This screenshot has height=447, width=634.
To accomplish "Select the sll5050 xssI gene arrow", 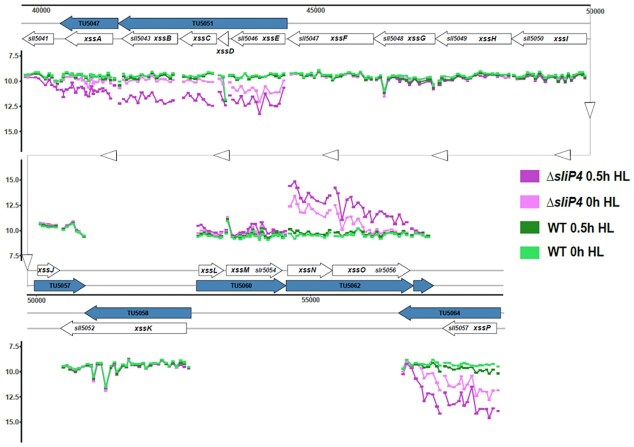I will pos(549,39).
